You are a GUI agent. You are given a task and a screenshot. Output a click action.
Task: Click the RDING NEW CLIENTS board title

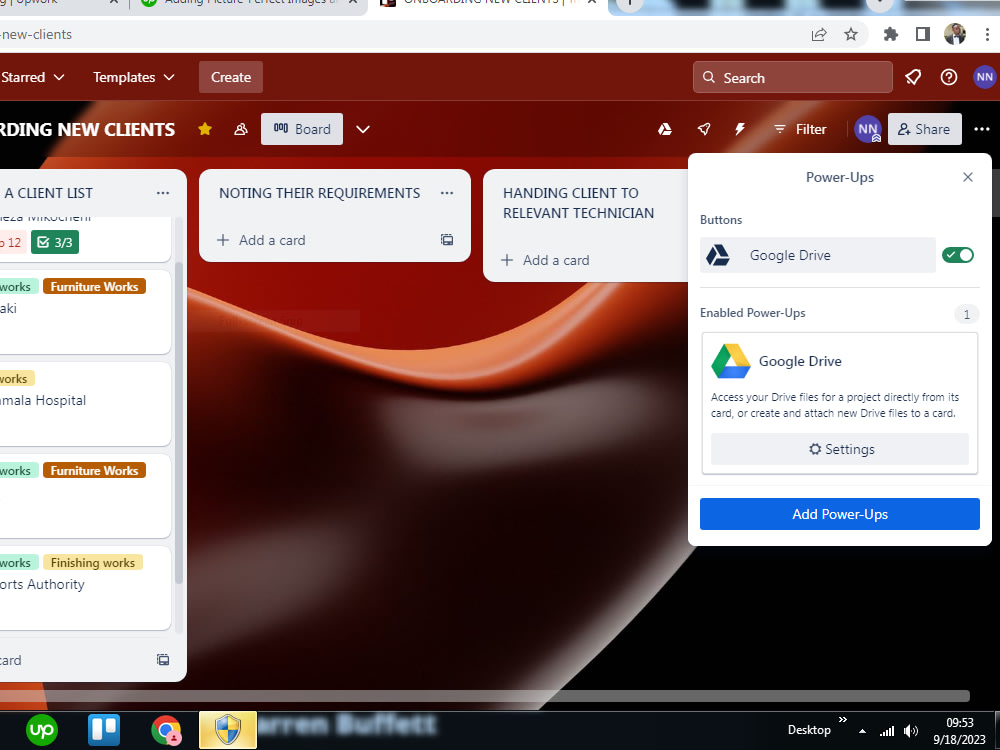[x=87, y=129]
